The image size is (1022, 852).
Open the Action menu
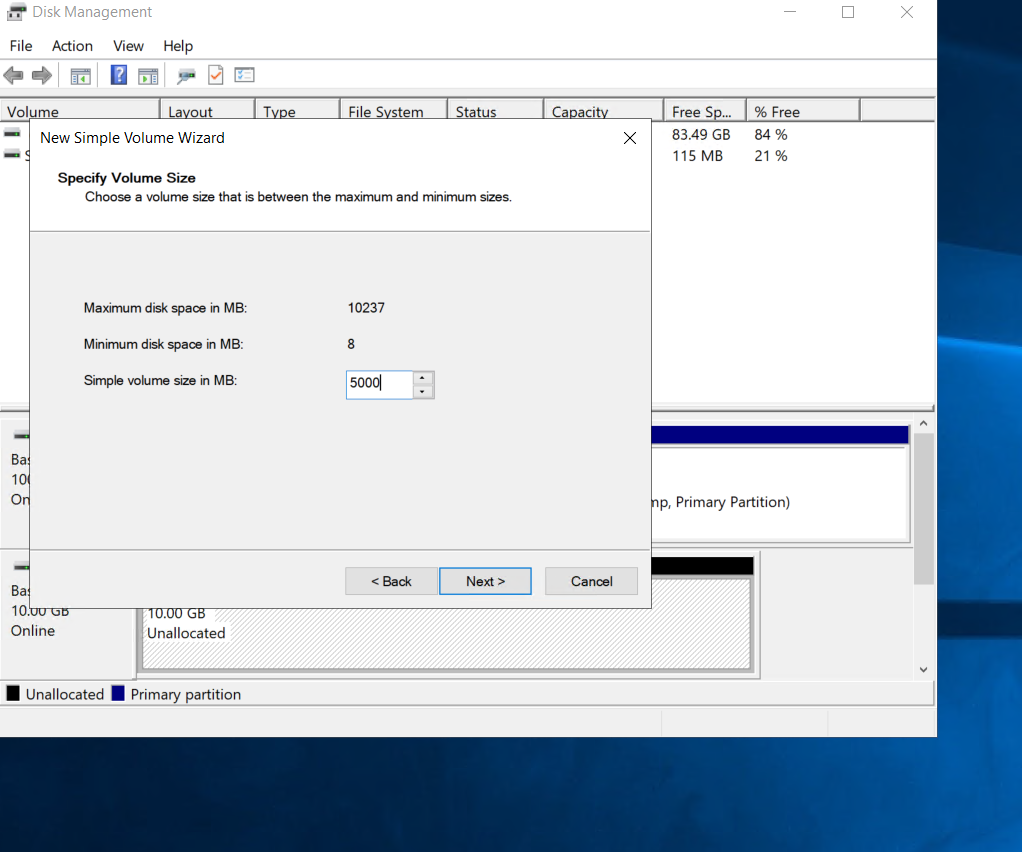(72, 46)
